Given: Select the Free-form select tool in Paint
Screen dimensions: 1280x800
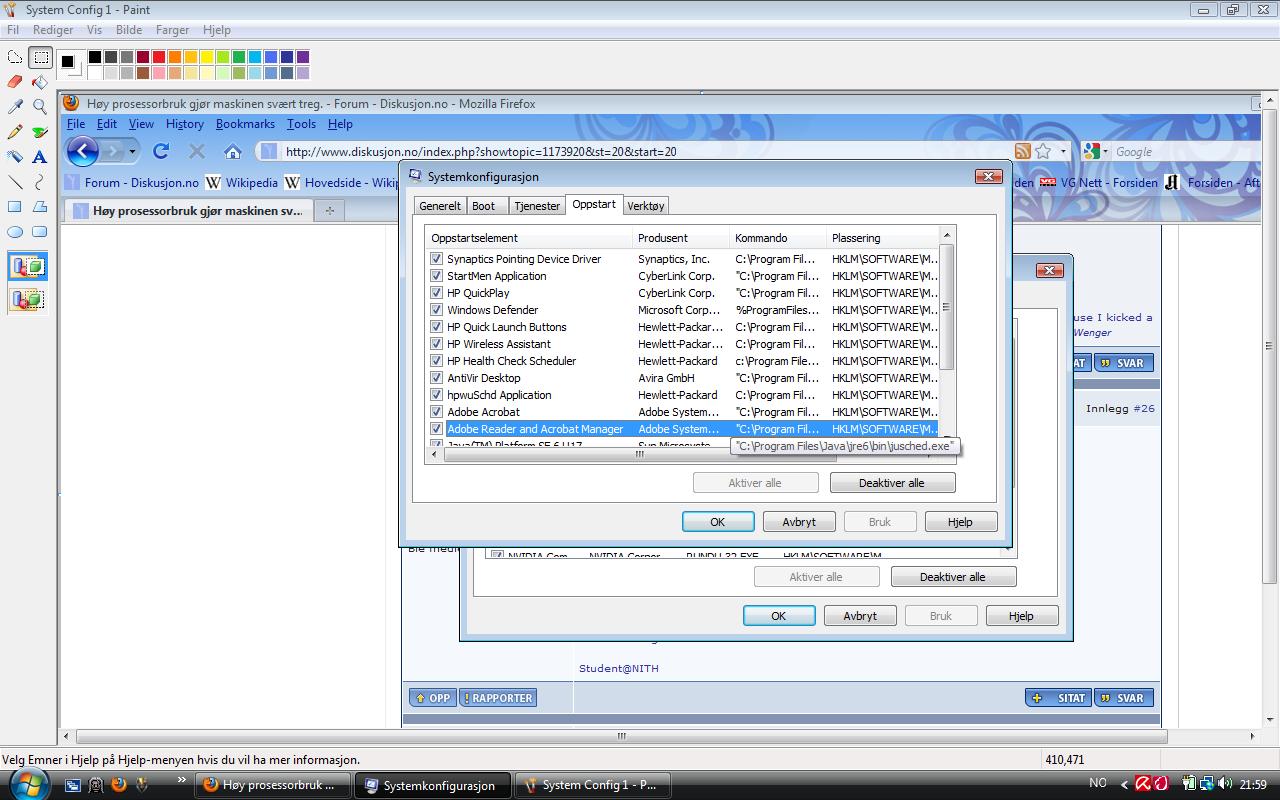Looking at the screenshot, I should [x=15, y=58].
